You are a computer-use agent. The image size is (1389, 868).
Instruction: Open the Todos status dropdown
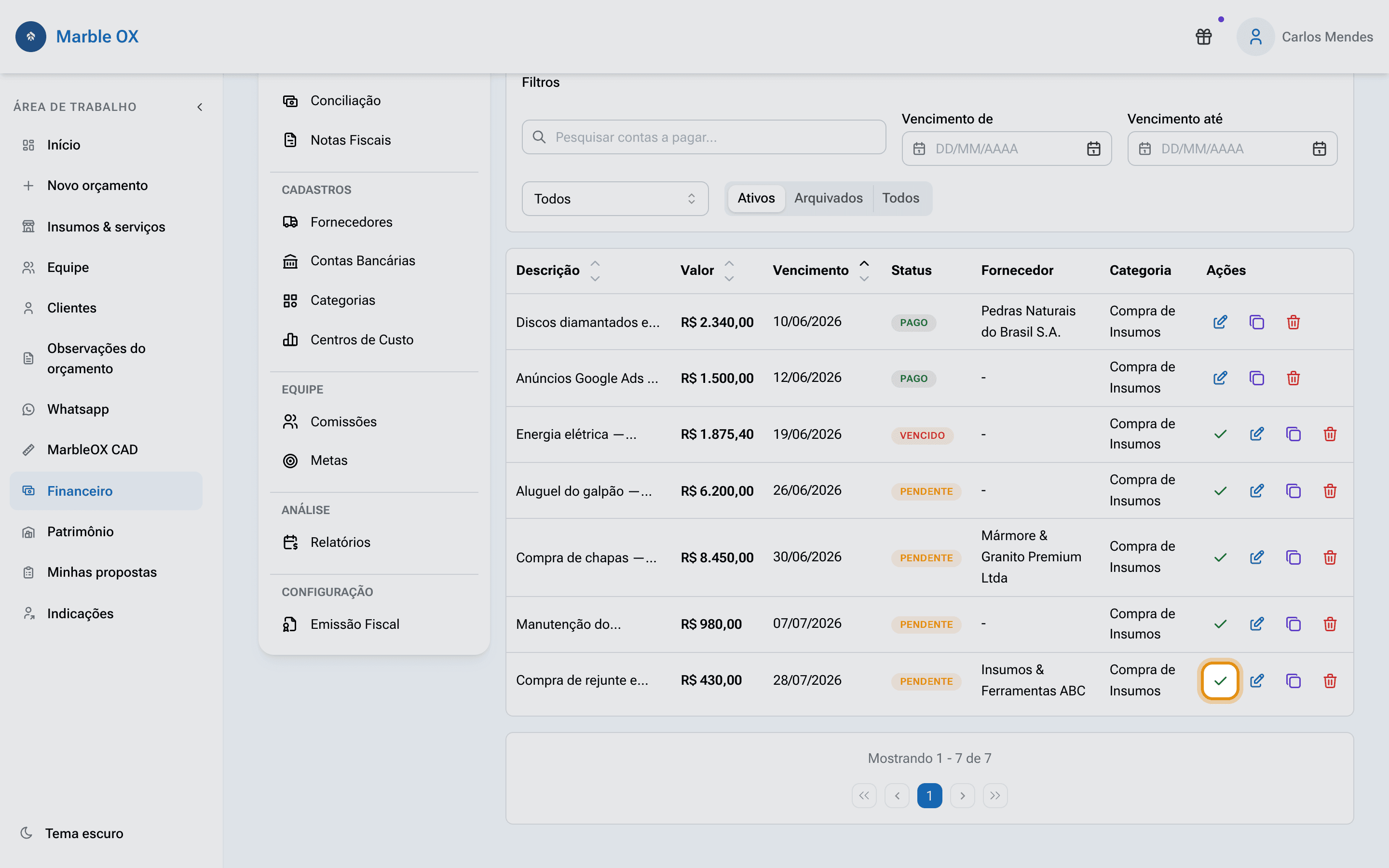click(615, 199)
